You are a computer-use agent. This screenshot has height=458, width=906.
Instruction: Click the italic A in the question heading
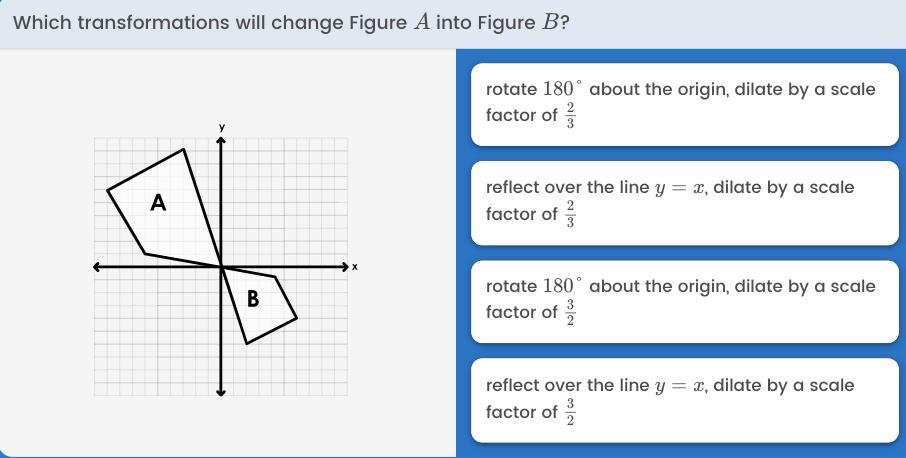(421, 22)
